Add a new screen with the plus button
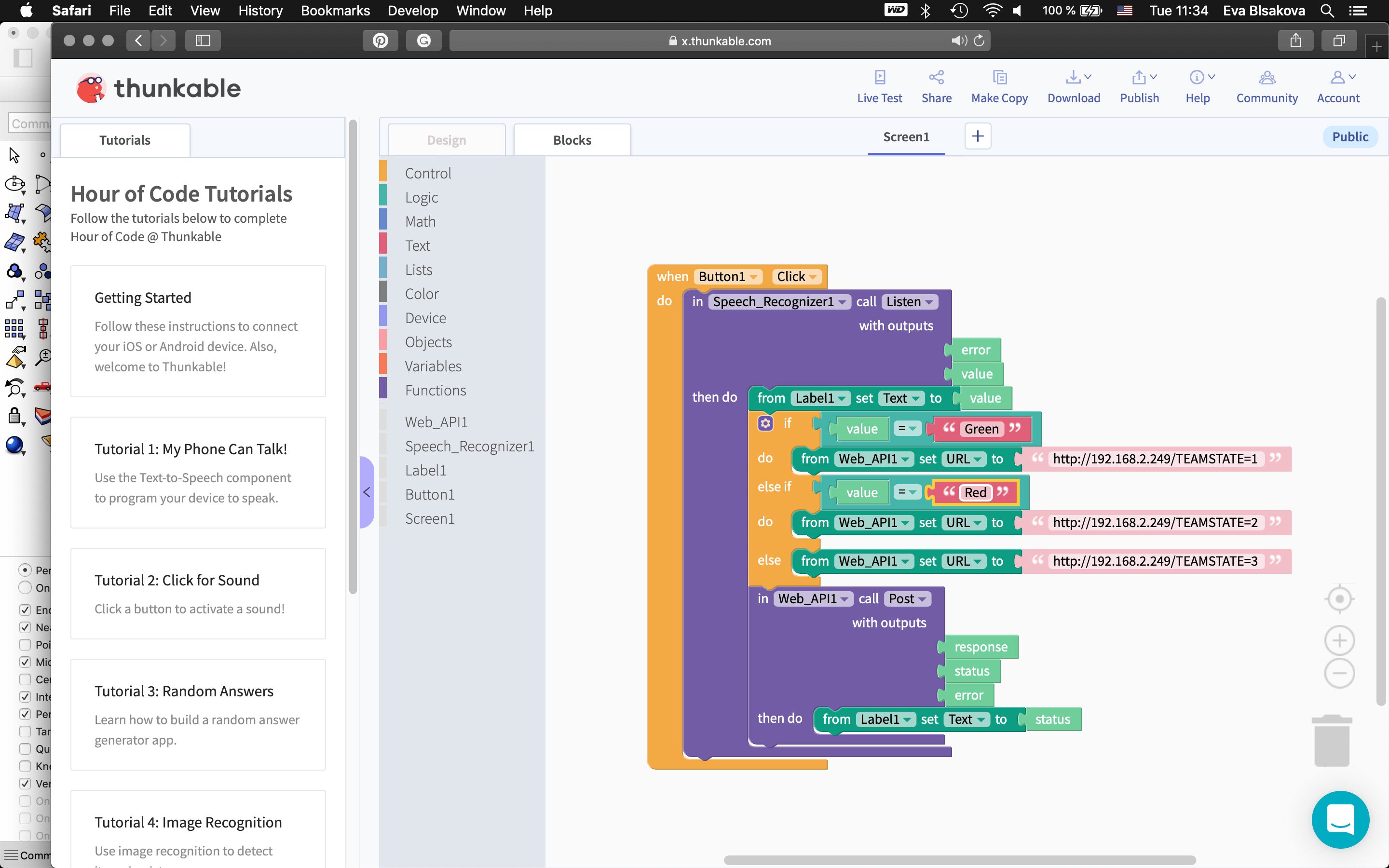The image size is (1389, 868). 978,136
